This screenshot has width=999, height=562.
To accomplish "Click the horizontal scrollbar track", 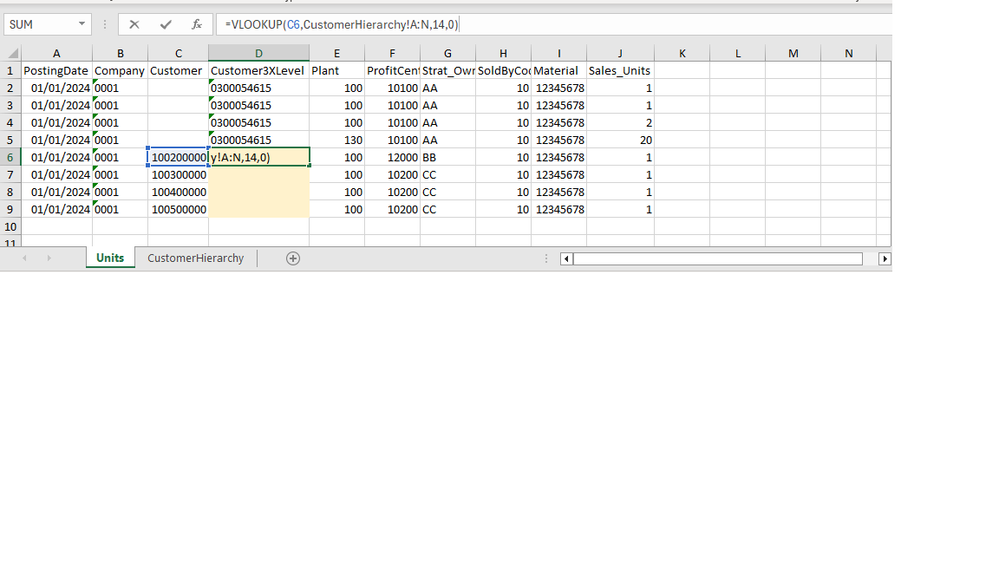I will point(718,259).
